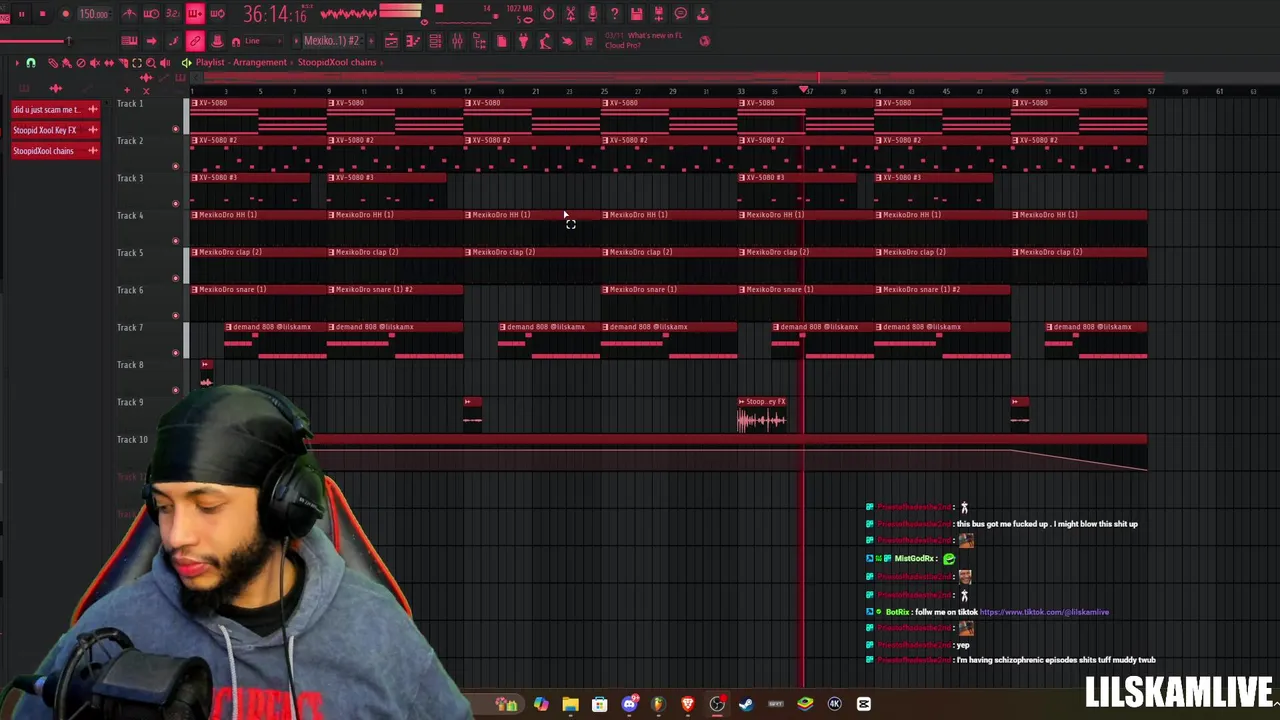Open the Channel rack window icon

pyautogui.click(x=435, y=41)
